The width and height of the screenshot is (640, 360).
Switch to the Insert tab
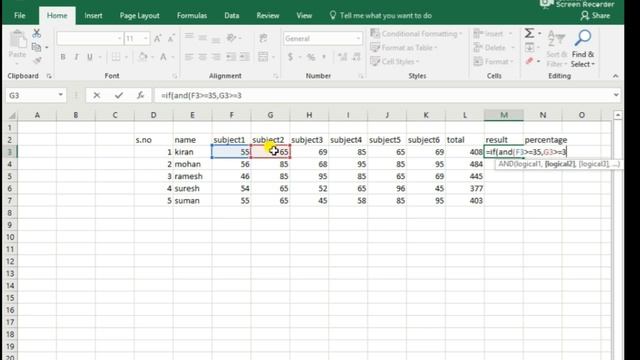[x=93, y=16]
